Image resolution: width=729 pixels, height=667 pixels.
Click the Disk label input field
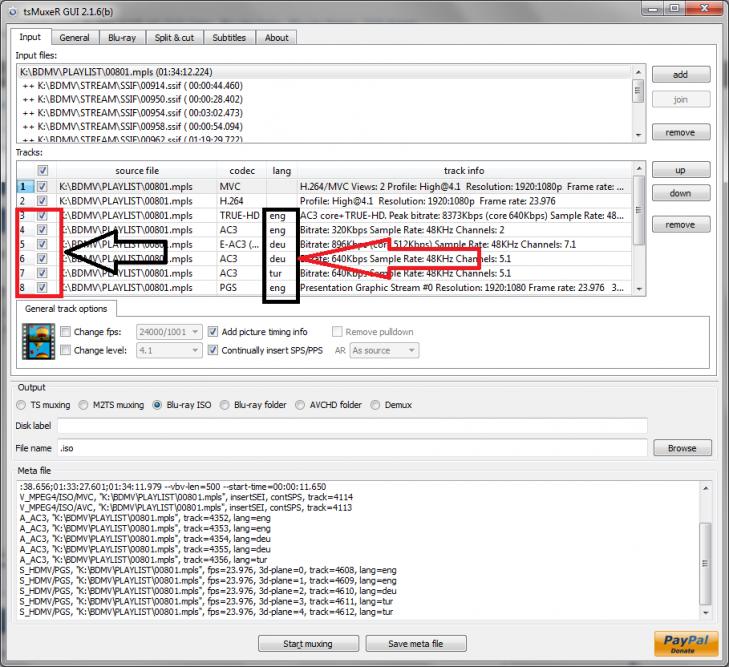point(351,426)
